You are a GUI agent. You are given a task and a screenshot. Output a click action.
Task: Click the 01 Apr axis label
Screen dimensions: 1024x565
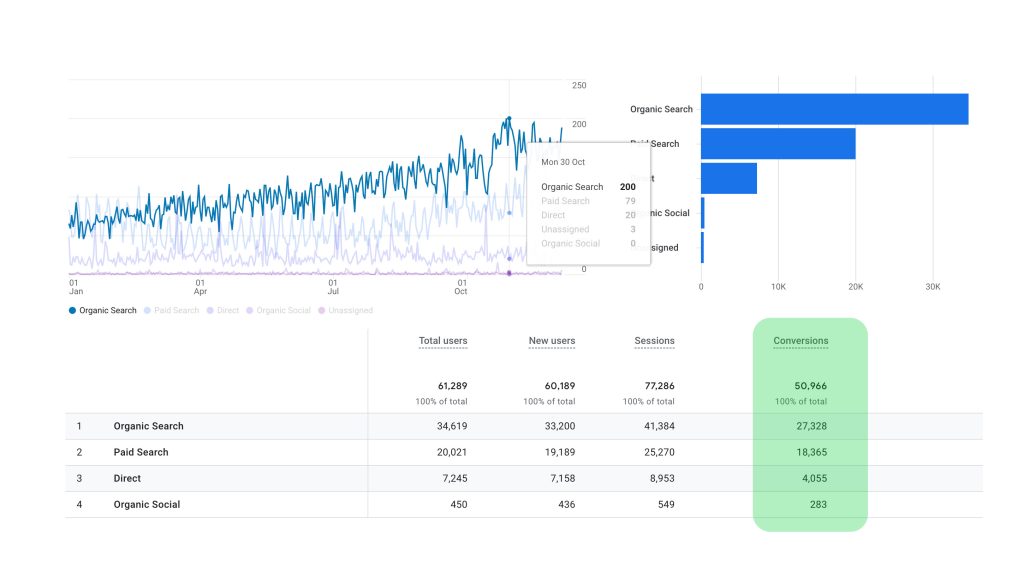pyautogui.click(x=200, y=287)
